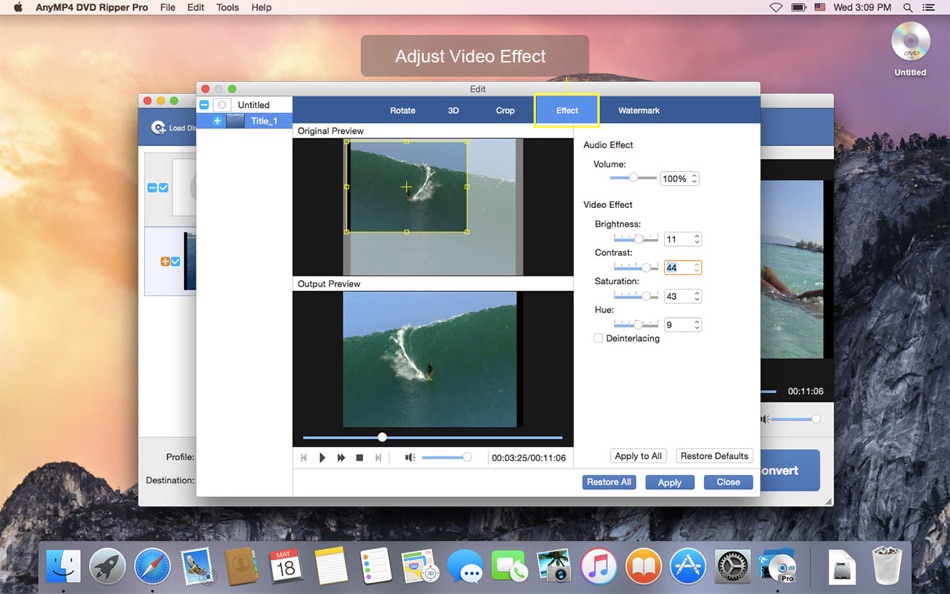The image size is (950, 594).
Task: Click Restore Defaults
Action: pos(713,455)
